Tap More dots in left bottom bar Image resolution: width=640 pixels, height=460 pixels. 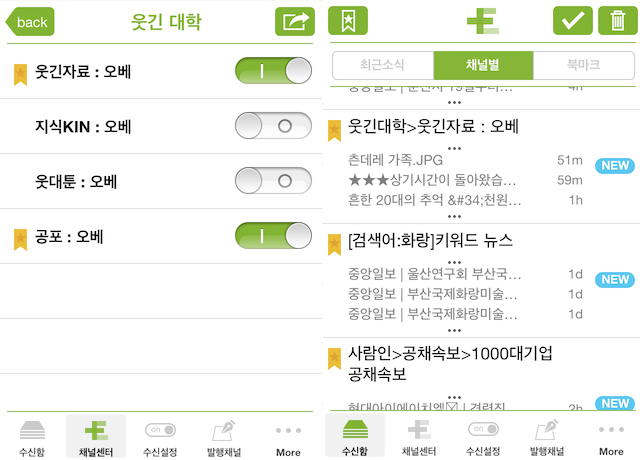[x=288, y=438]
